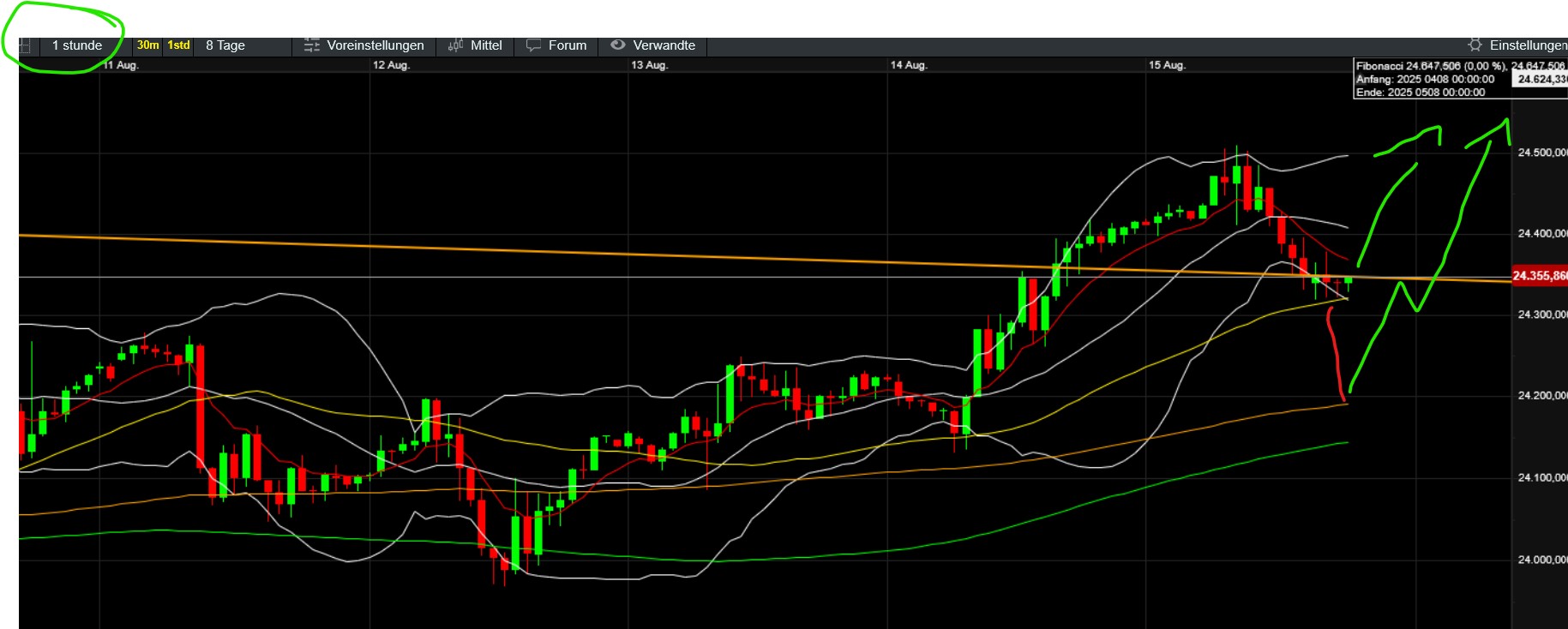
Task: Click the 24.200,00 price axis label
Action: tap(1542, 396)
